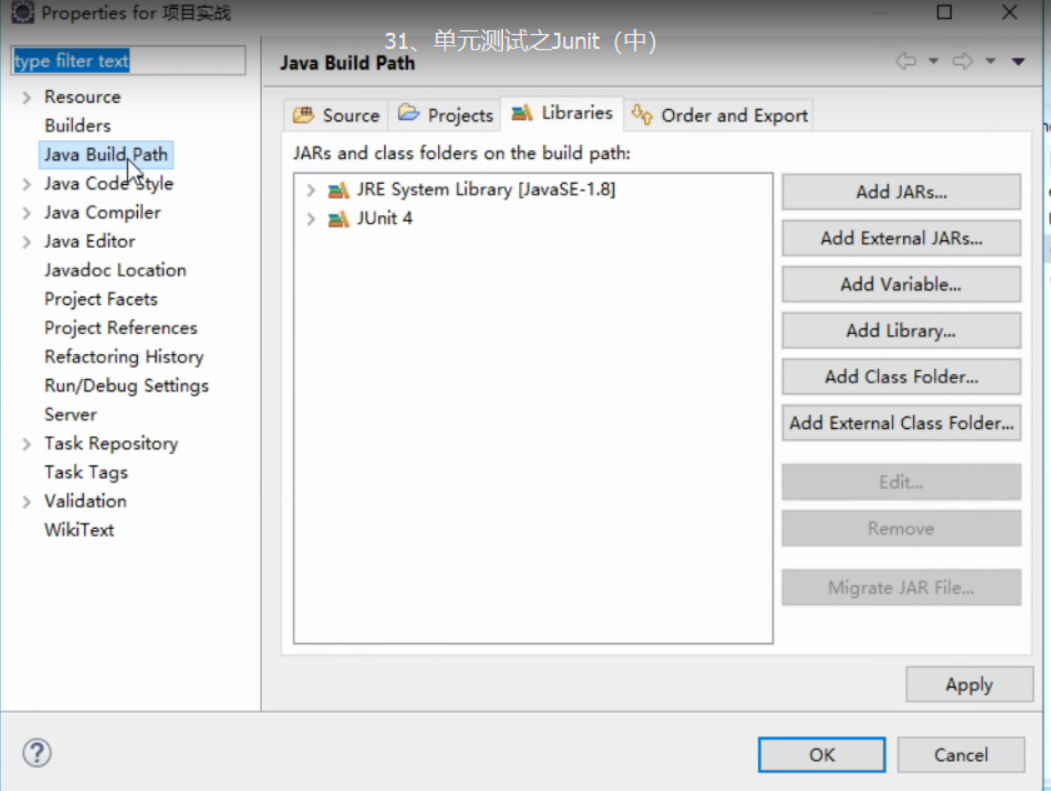
Task: Select Java Code Style item
Action: [x=109, y=184]
